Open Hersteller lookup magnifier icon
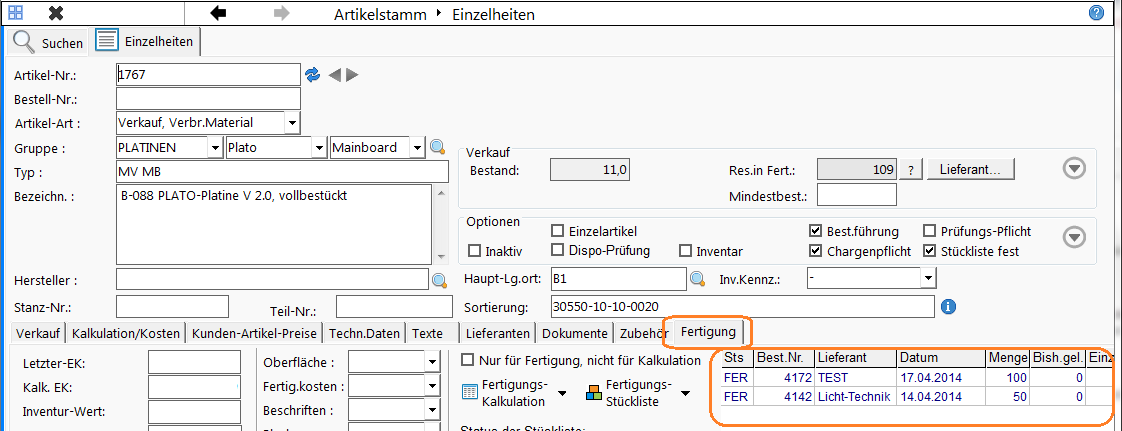This screenshot has height=431, width=1122. click(439, 279)
